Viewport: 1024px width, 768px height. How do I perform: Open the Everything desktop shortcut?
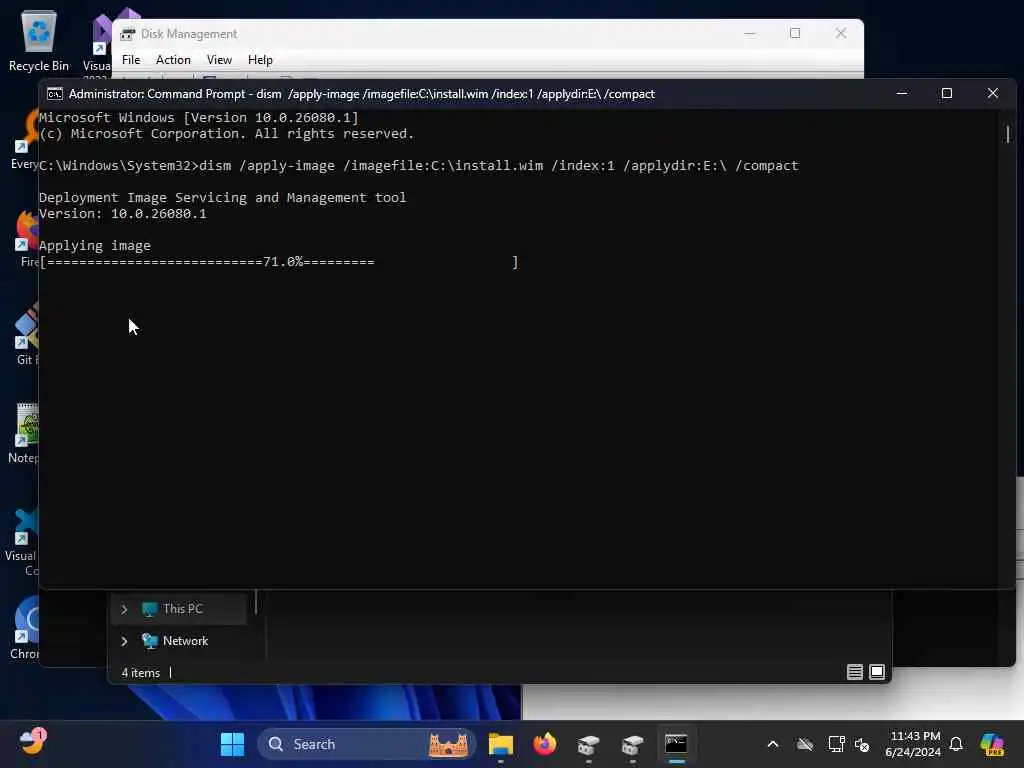click(x=26, y=140)
